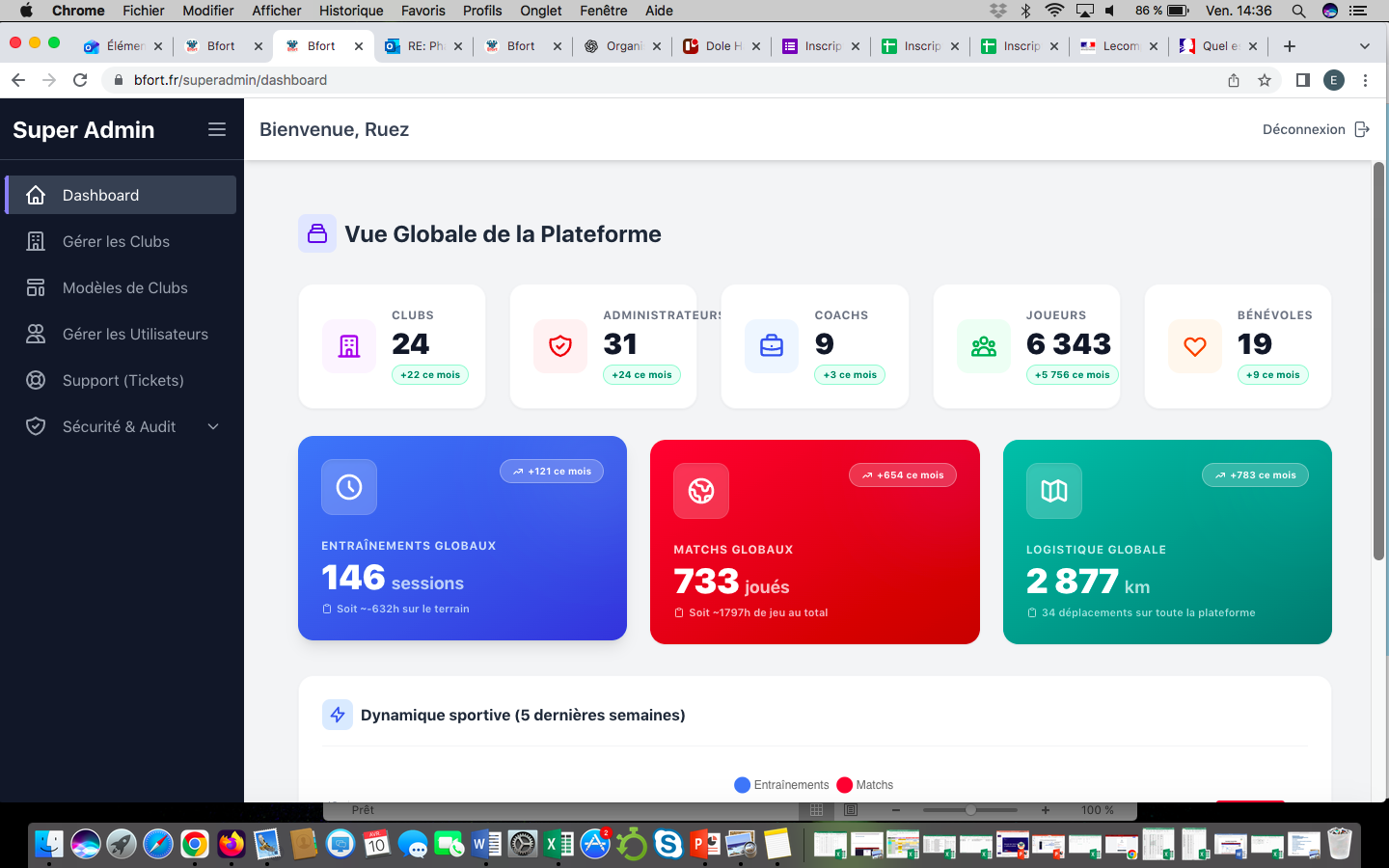Click the Coachs briefcase icon
The height and width of the screenshot is (868, 1389).
tap(772, 346)
